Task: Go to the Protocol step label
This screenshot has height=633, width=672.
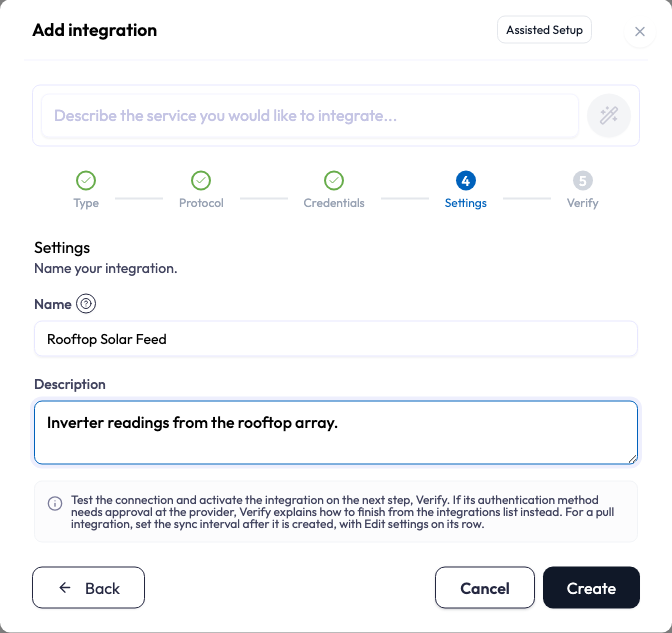Action: (x=201, y=203)
